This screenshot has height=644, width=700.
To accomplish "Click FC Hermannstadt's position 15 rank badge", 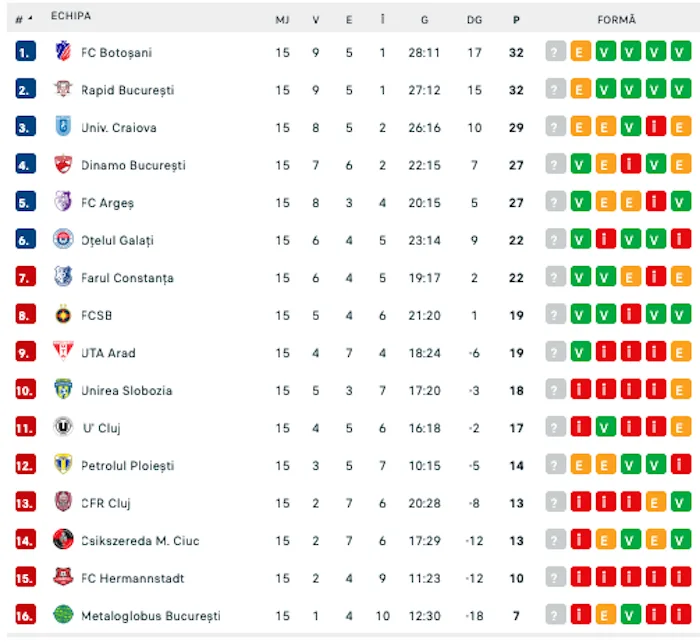I will 26,578.
